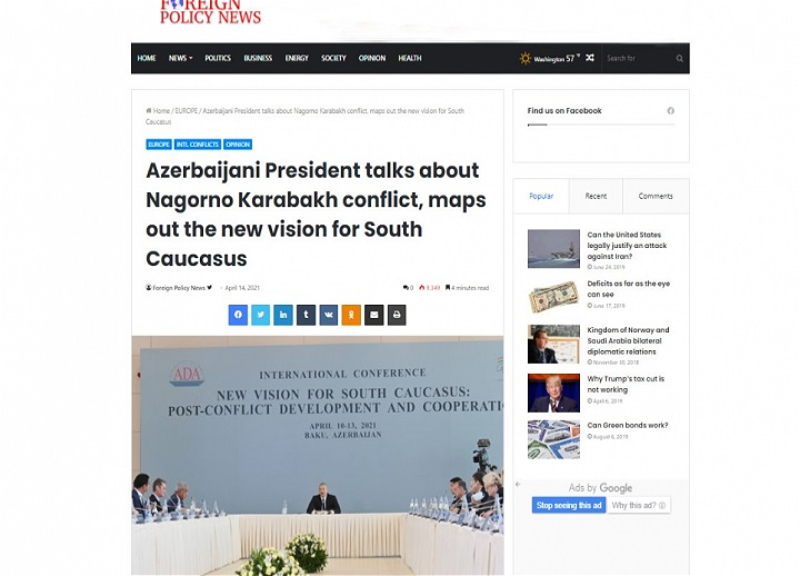The image size is (800, 576).
Task: Share via Odnoklassniki orange icon
Action: point(352,315)
